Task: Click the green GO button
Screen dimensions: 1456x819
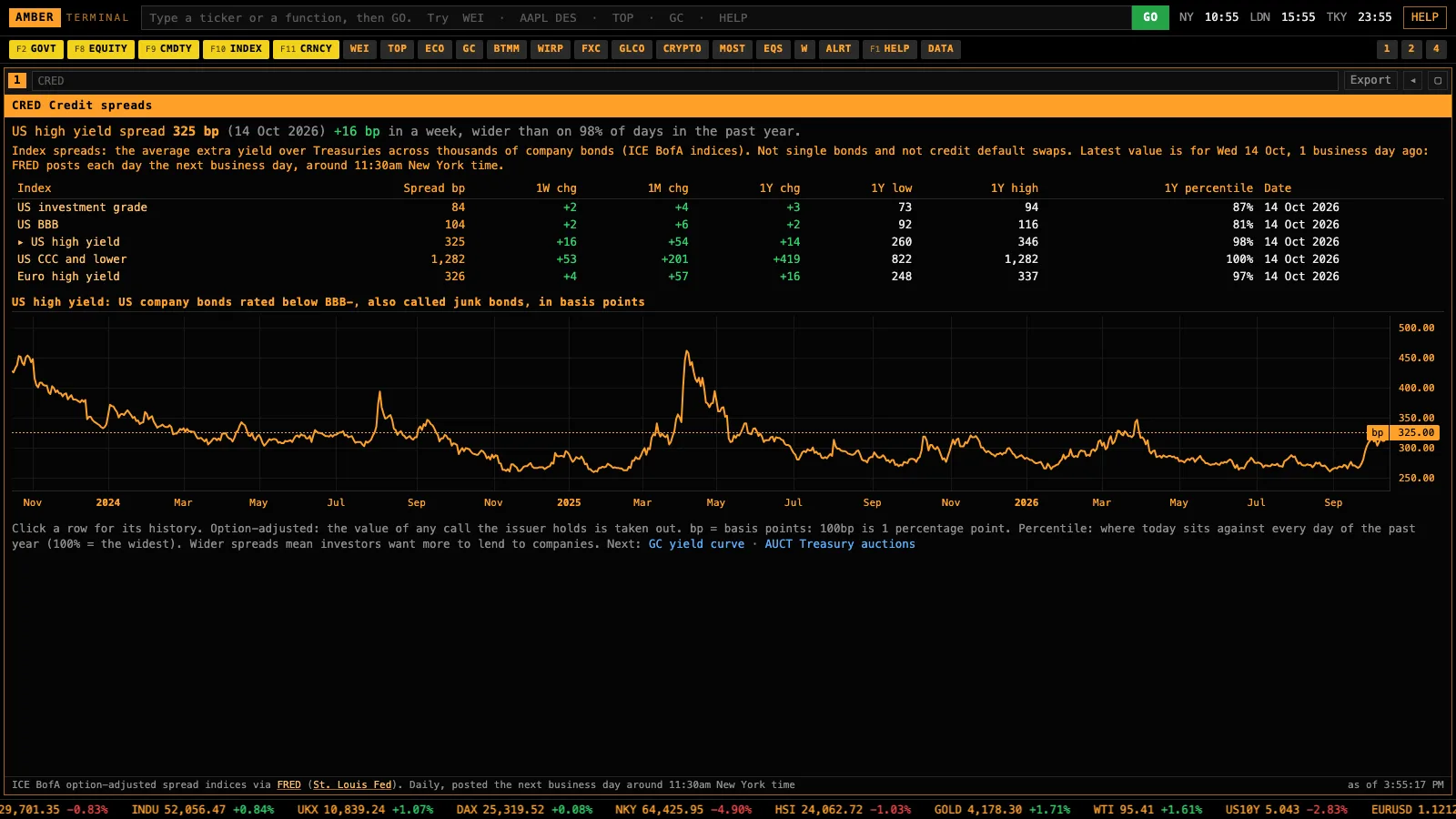Action: pos(1150,17)
